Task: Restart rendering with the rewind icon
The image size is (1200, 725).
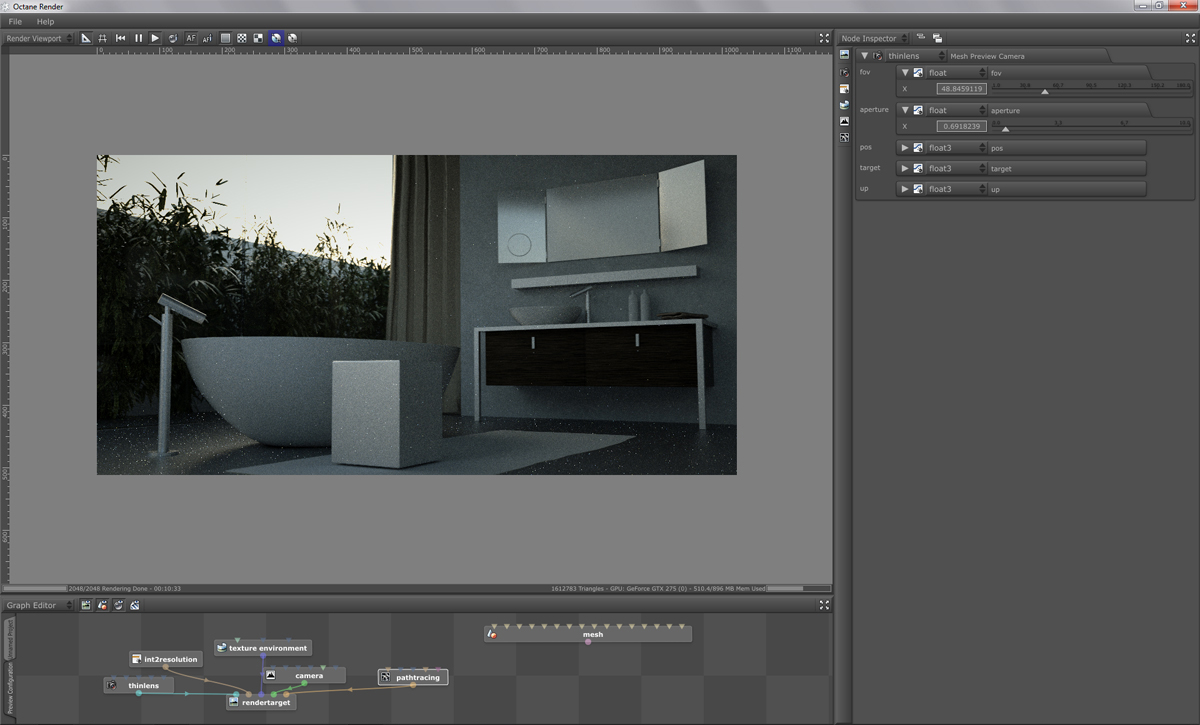Action: pos(121,38)
